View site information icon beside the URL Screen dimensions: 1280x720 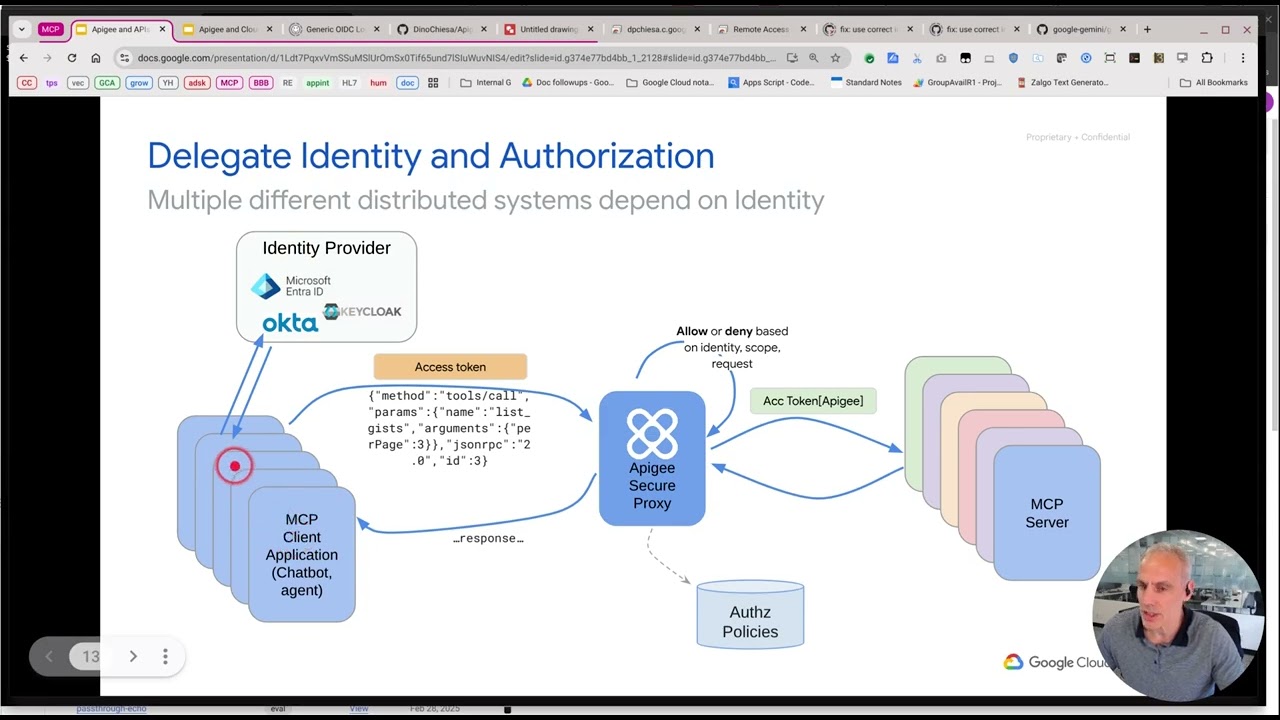(124, 58)
